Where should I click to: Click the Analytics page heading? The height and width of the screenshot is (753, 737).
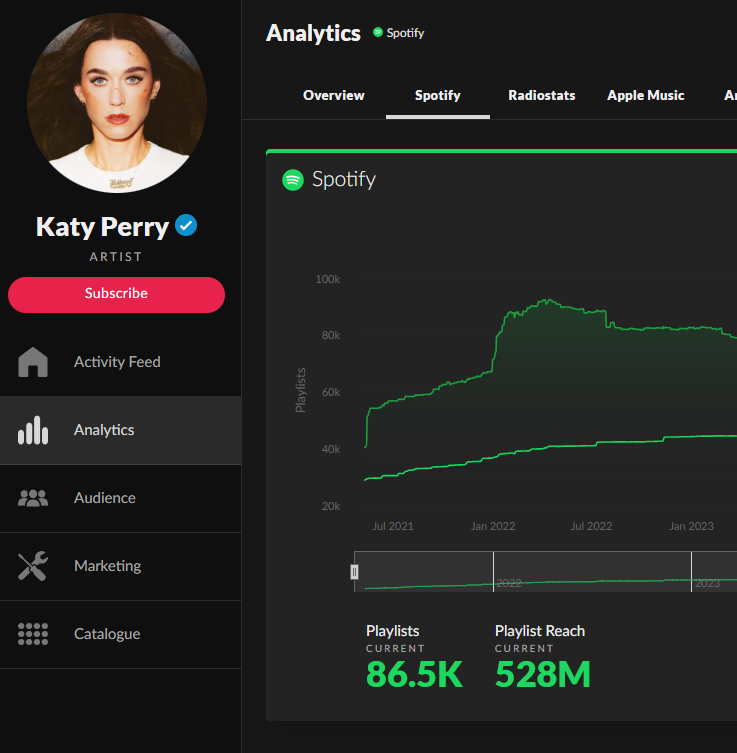coord(313,33)
